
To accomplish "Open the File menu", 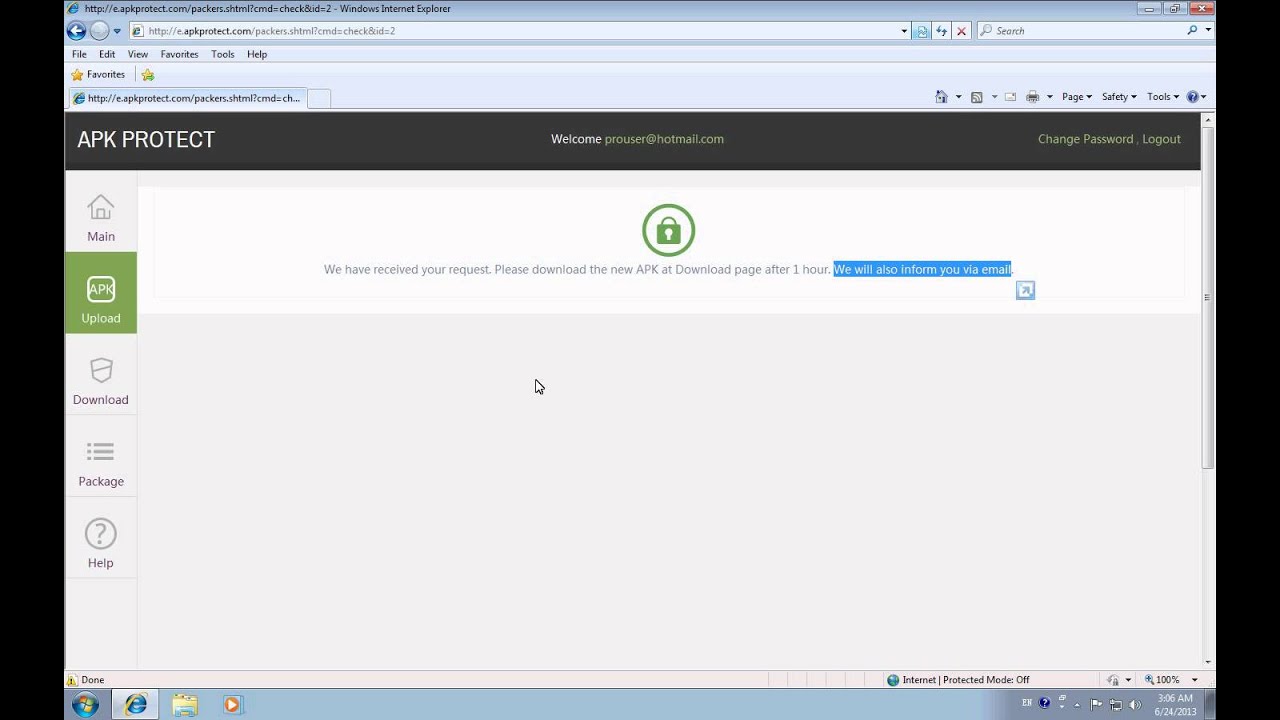I will (x=79, y=54).
